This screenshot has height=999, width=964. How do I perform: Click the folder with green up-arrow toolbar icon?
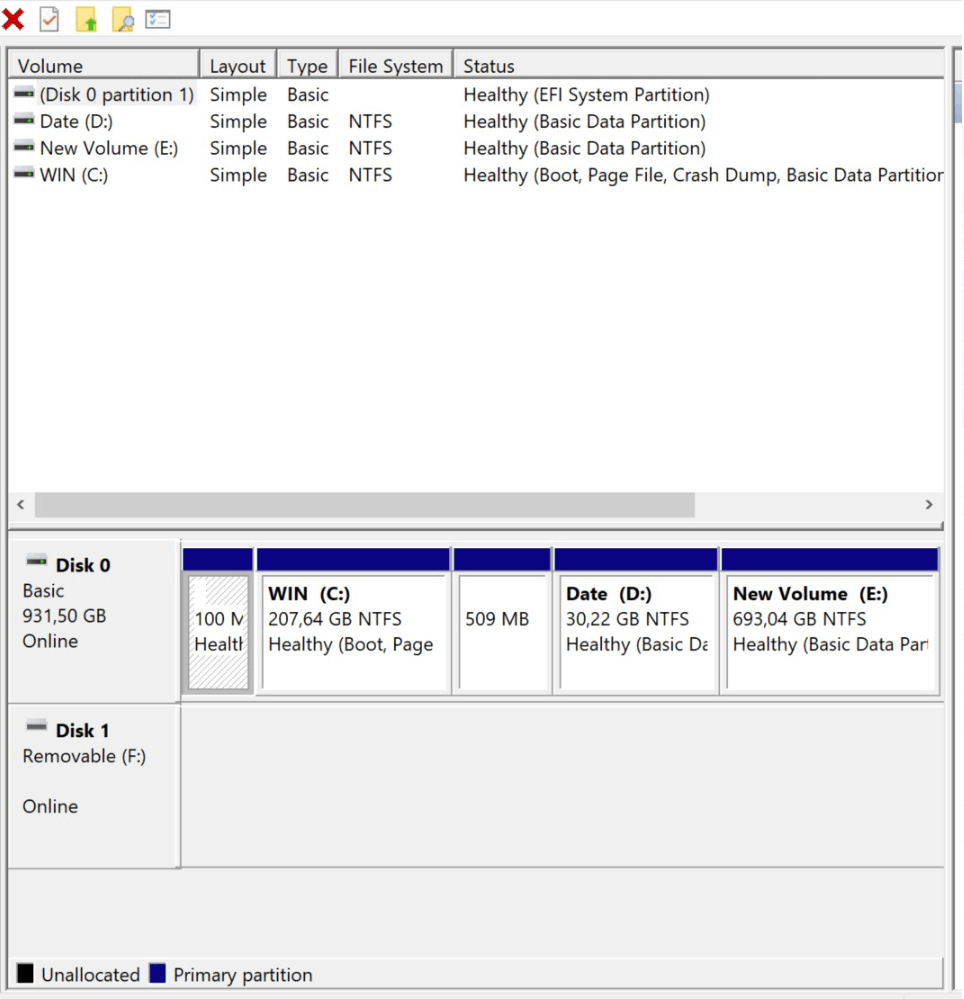tap(86, 19)
